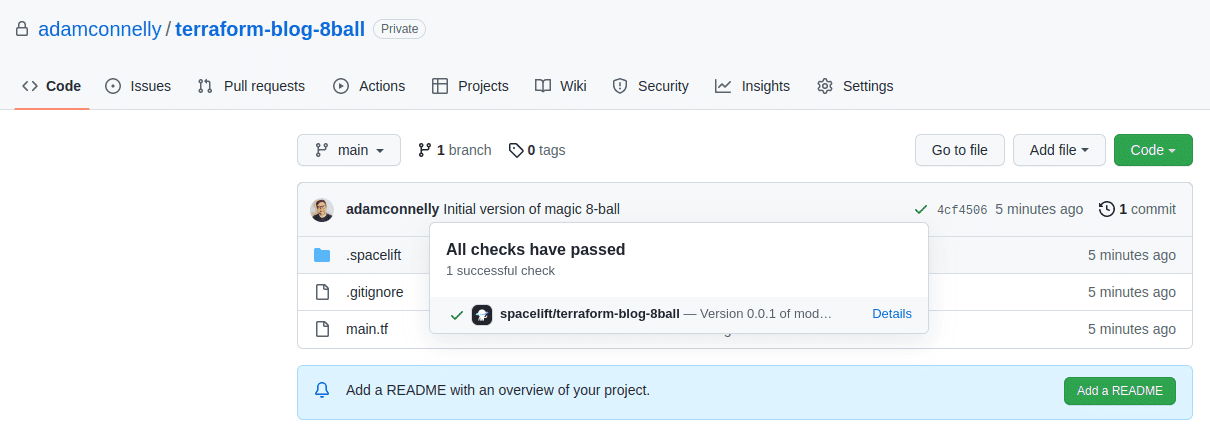Click the check mark in spacelift check row

click(x=457, y=314)
